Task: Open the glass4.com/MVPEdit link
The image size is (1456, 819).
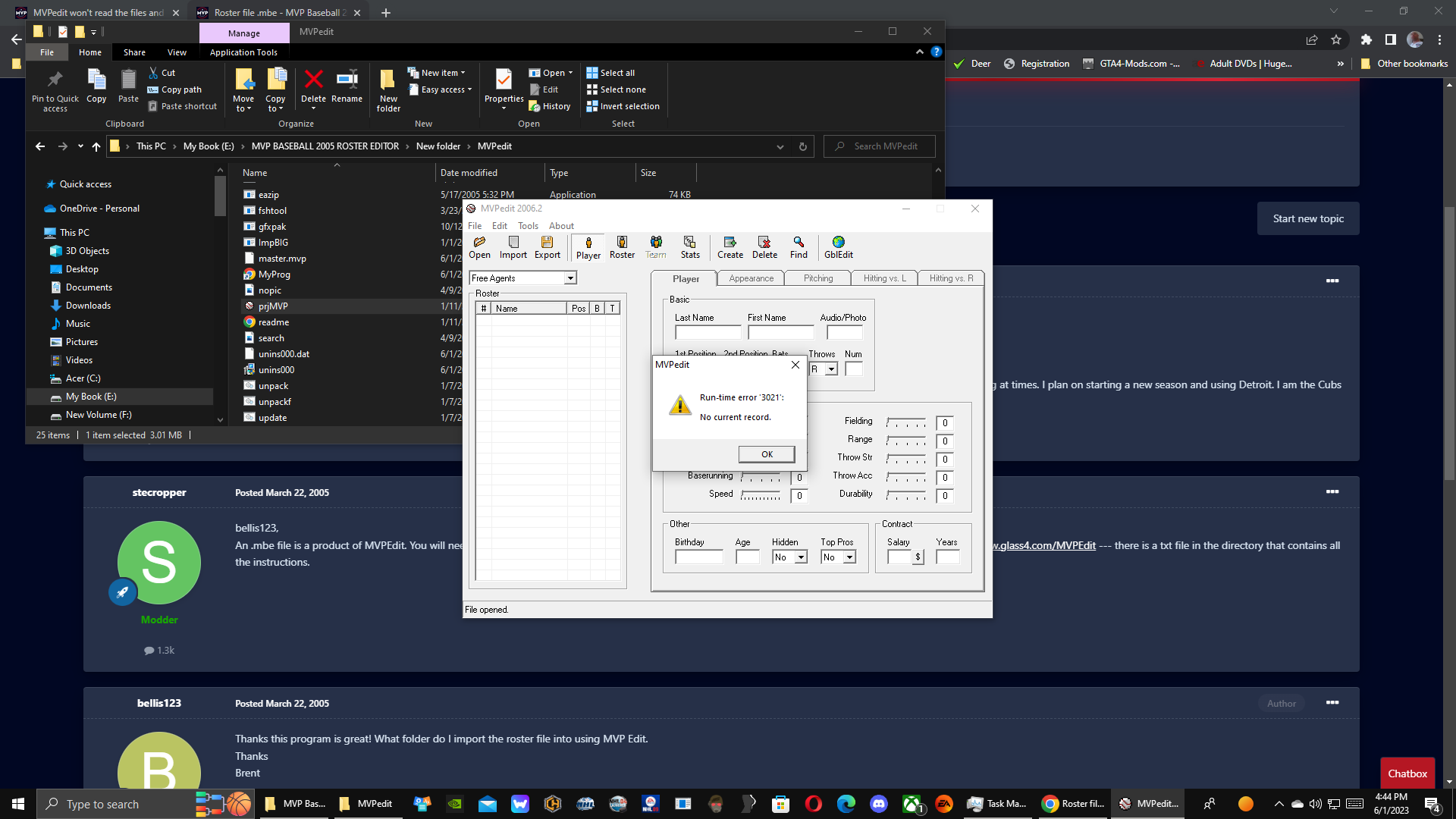Action: [x=1044, y=545]
